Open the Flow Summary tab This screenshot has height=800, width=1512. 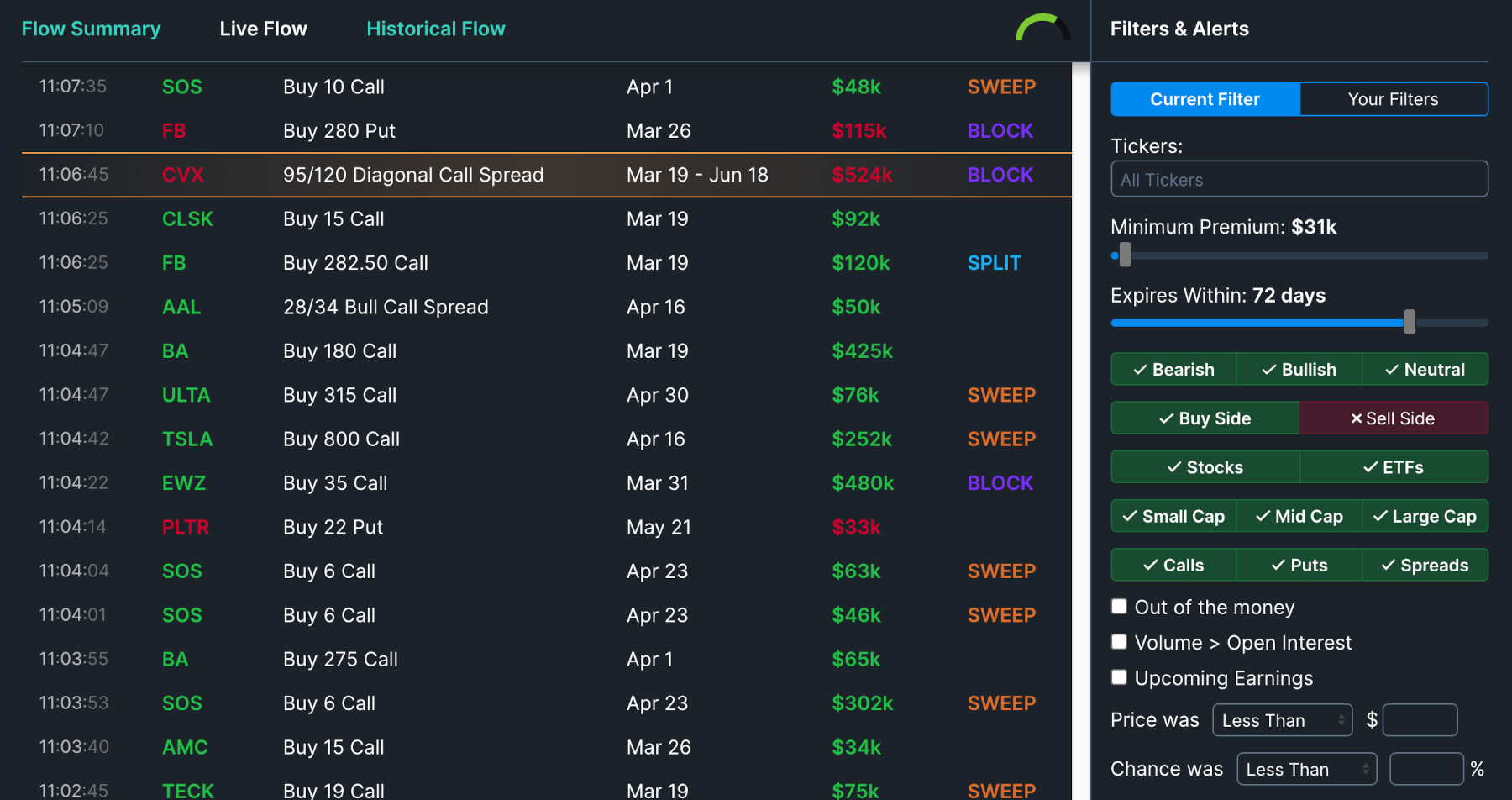91,29
